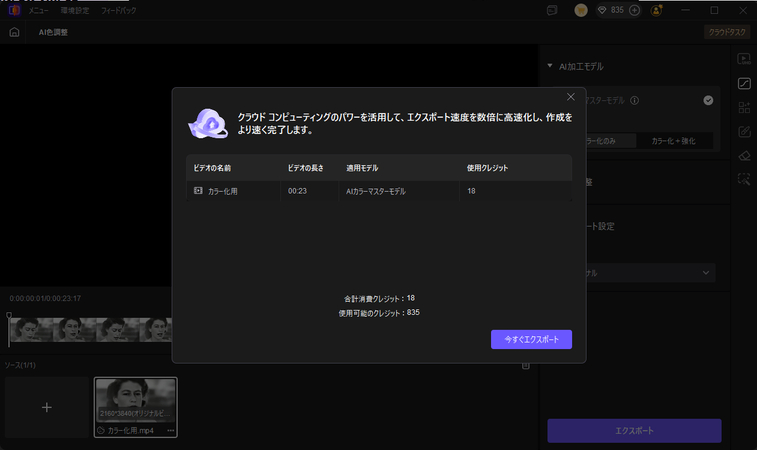Click the timeline playhead marker
The image size is (757, 450).
pos(9,315)
